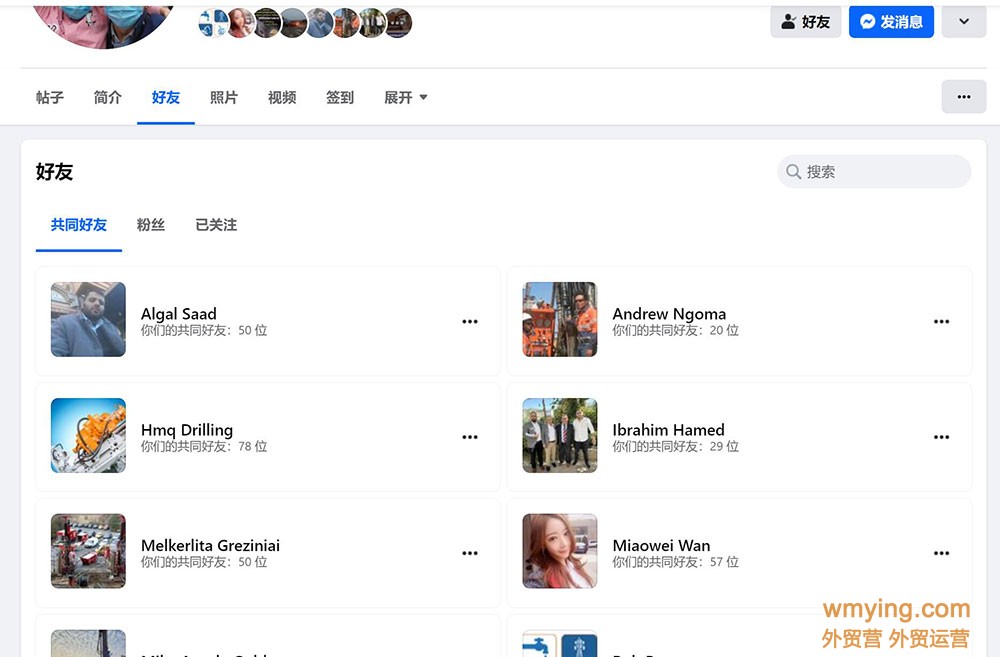This screenshot has height=657, width=1000.
Task: Expand the chevron dropdown beside 发消息
Action: coord(964,22)
